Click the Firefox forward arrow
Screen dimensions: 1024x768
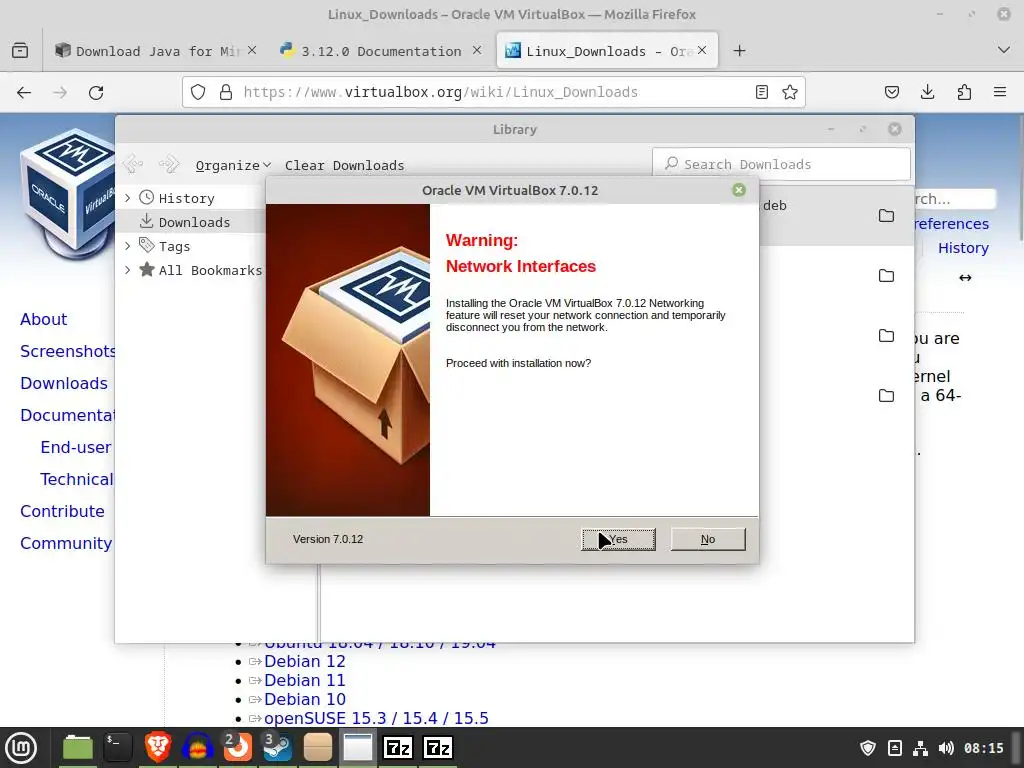[60, 92]
